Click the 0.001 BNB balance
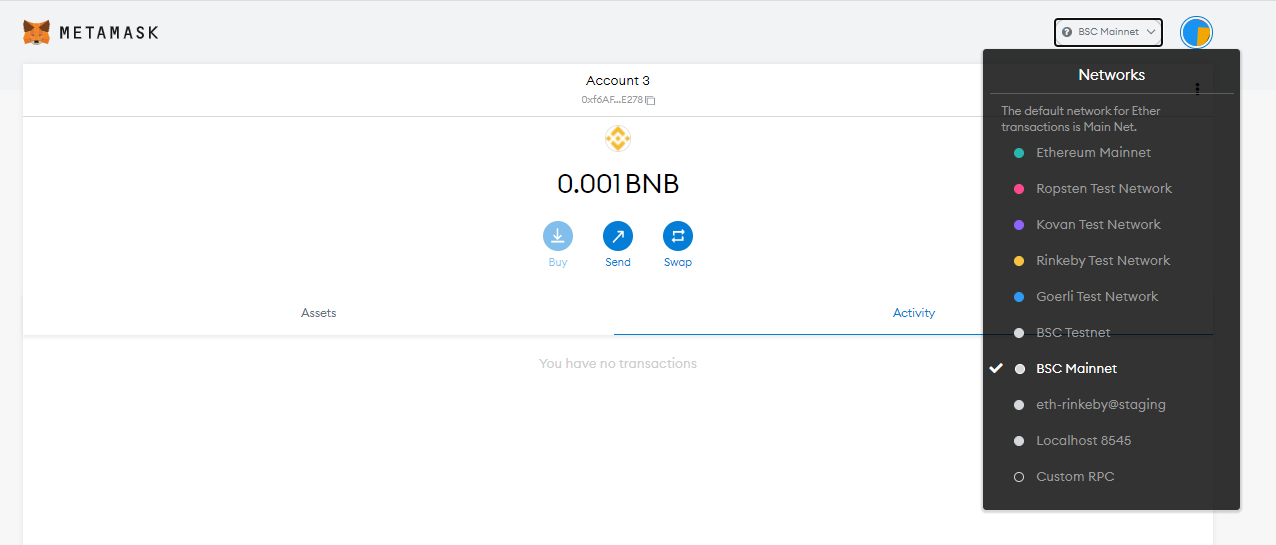Image resolution: width=1276 pixels, height=545 pixels. (618, 184)
